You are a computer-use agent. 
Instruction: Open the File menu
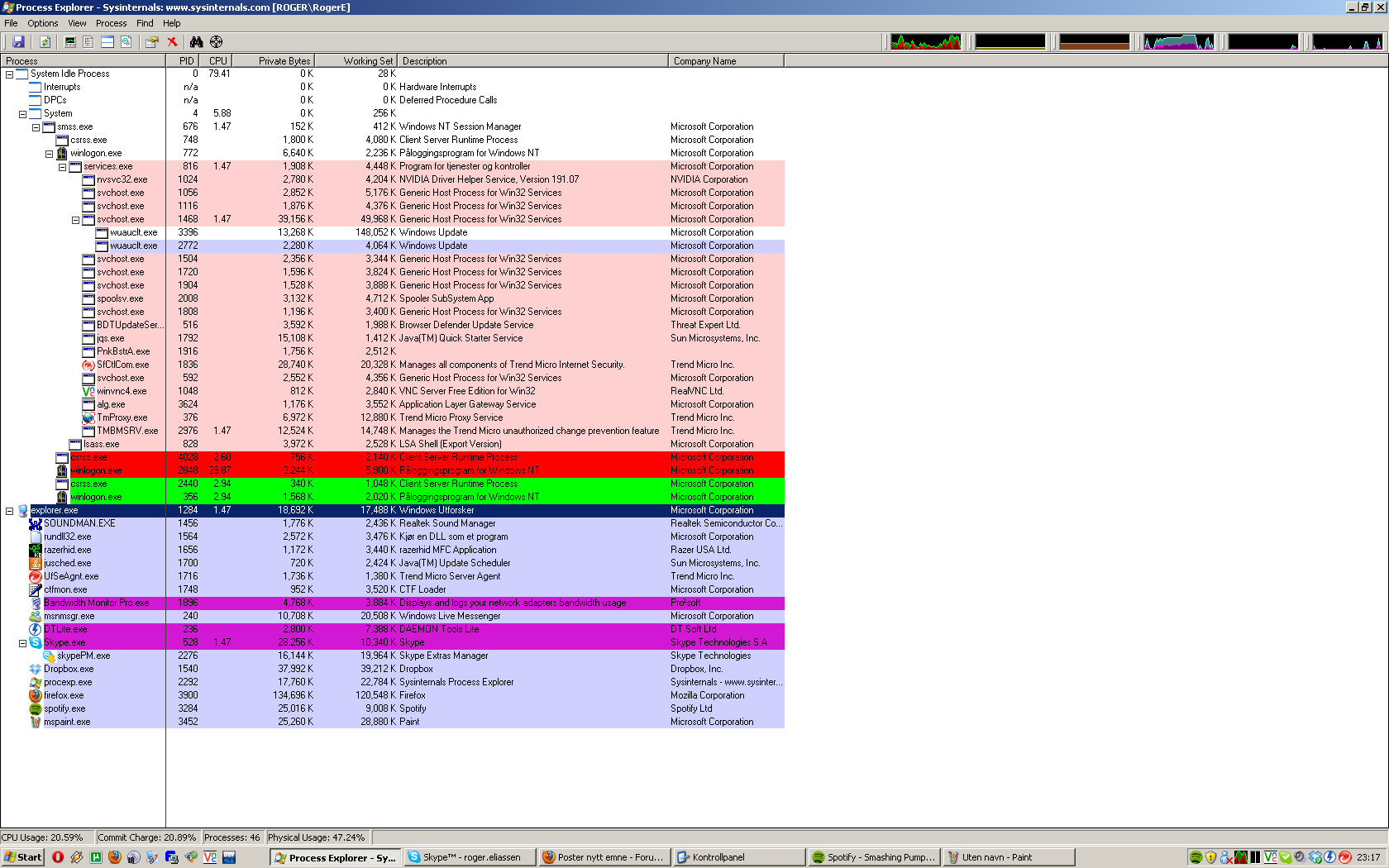pos(11,23)
